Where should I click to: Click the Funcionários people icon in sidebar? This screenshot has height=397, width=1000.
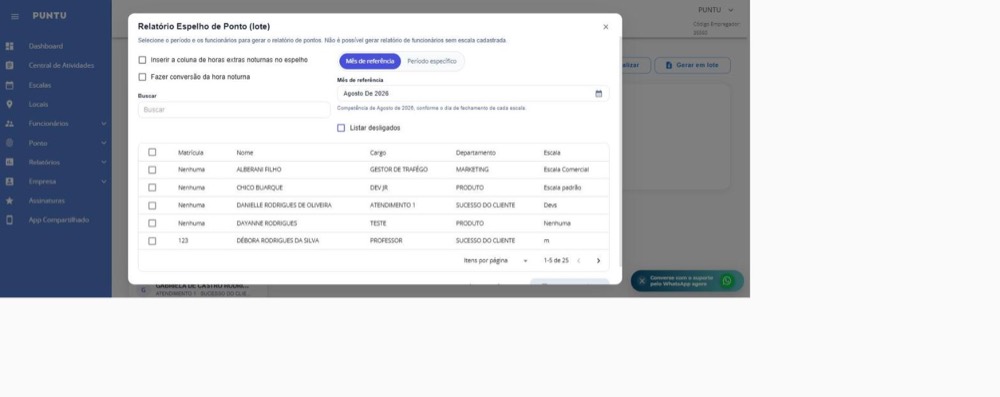[10, 123]
